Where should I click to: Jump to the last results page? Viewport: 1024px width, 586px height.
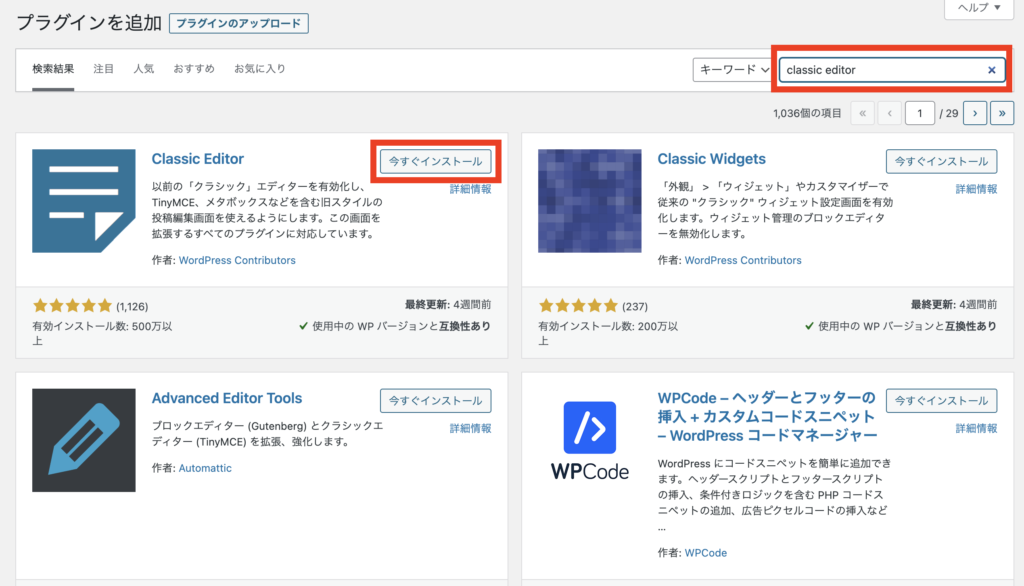click(1002, 113)
